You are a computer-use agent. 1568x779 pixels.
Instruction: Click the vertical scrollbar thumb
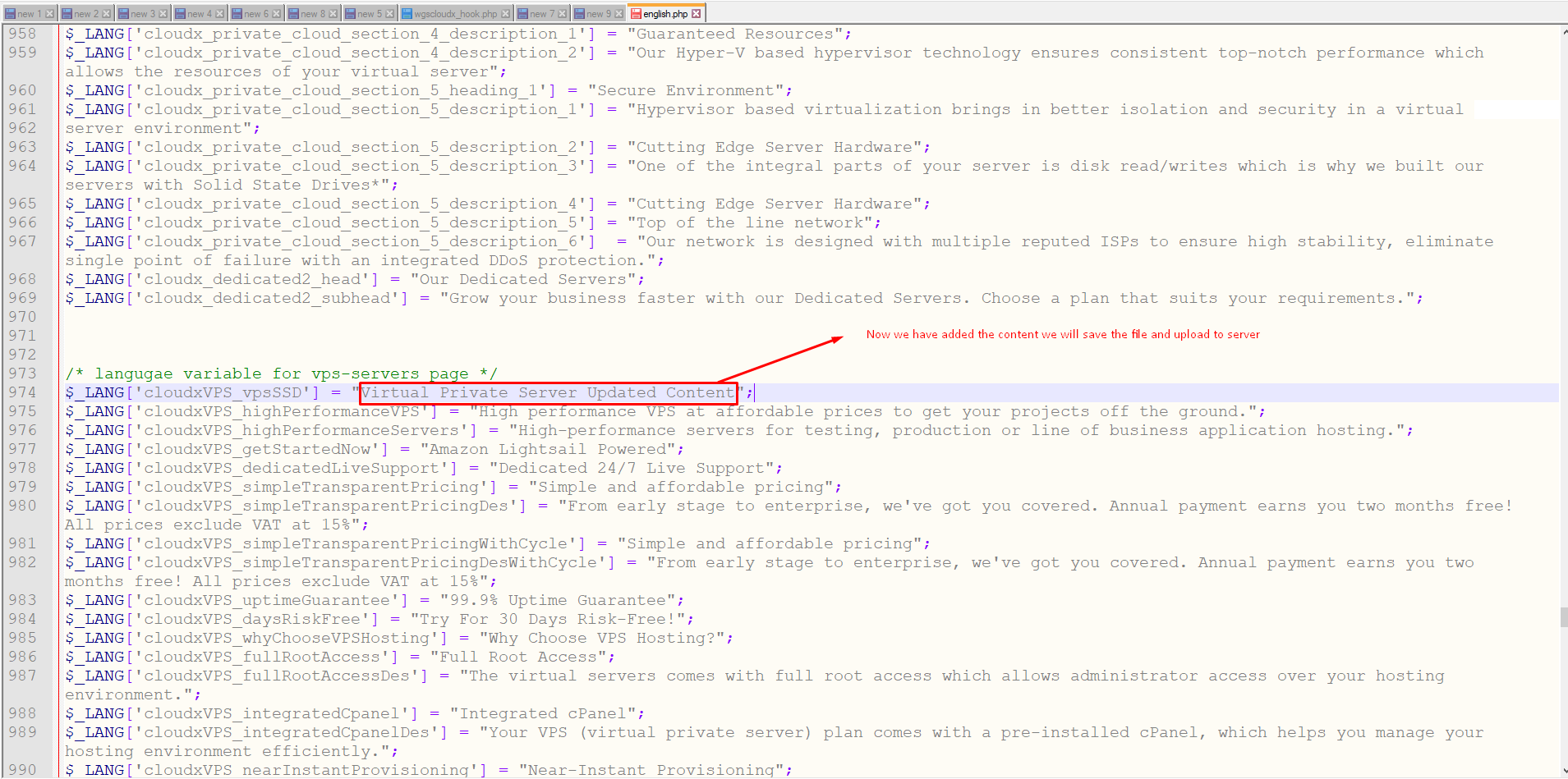click(x=1563, y=616)
